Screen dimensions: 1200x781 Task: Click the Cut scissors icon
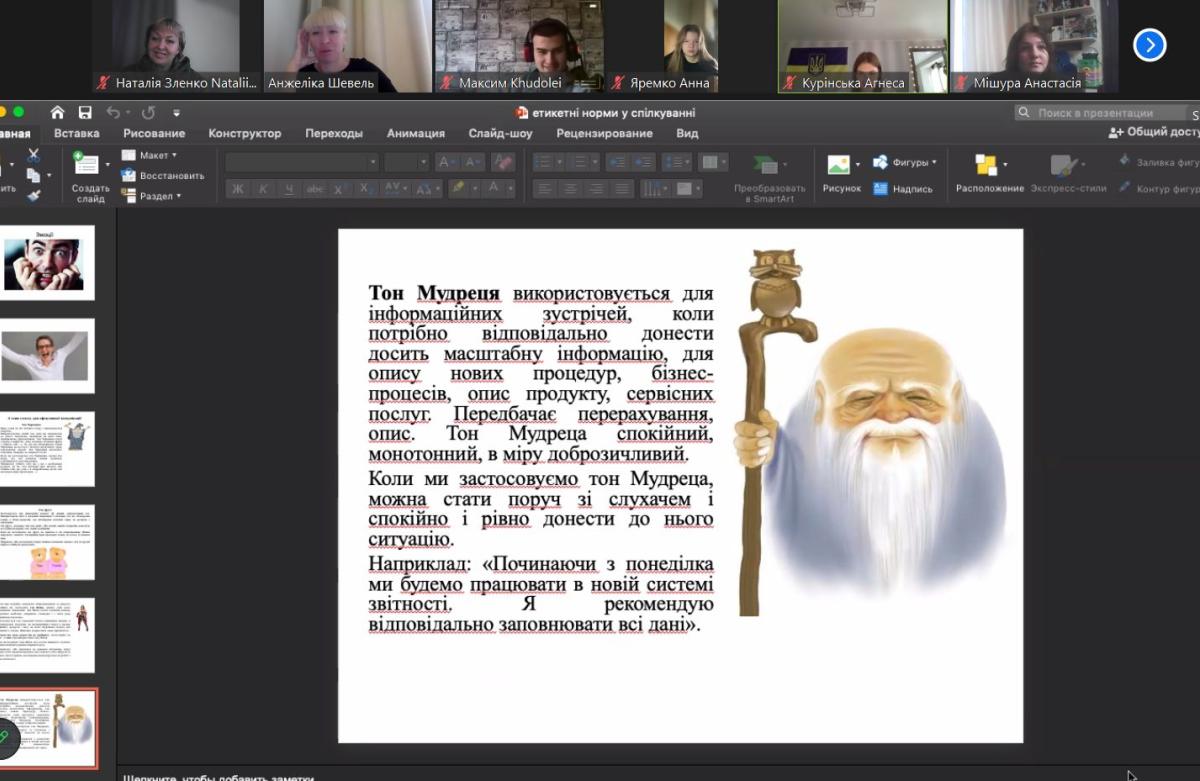tap(34, 155)
